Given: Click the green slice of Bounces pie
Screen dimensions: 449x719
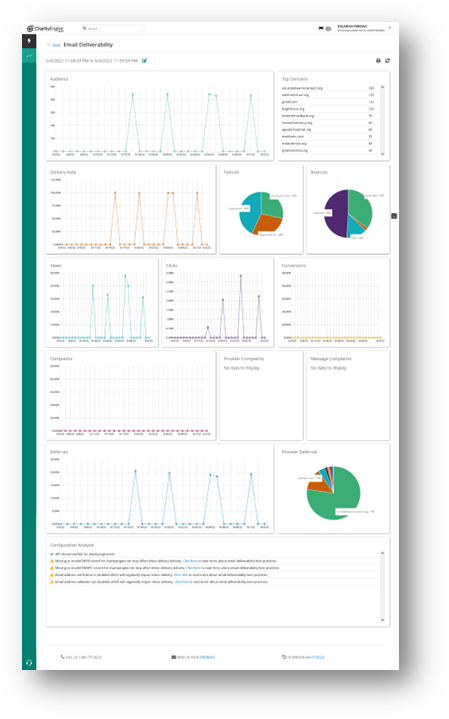Looking at the screenshot, I should coord(361,206).
